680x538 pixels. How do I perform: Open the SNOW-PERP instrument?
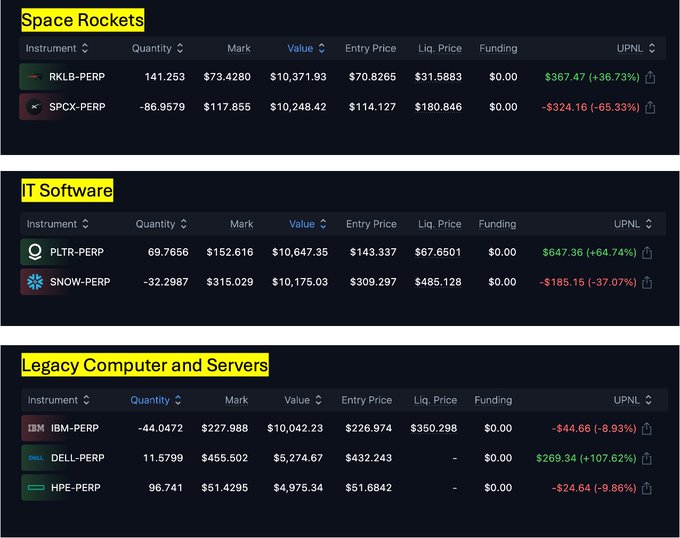80,282
